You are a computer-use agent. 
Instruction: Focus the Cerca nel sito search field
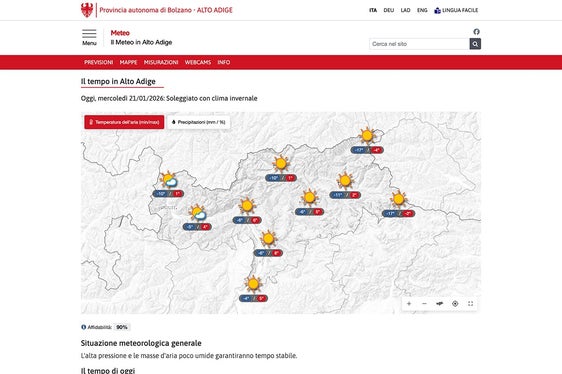tap(419, 44)
